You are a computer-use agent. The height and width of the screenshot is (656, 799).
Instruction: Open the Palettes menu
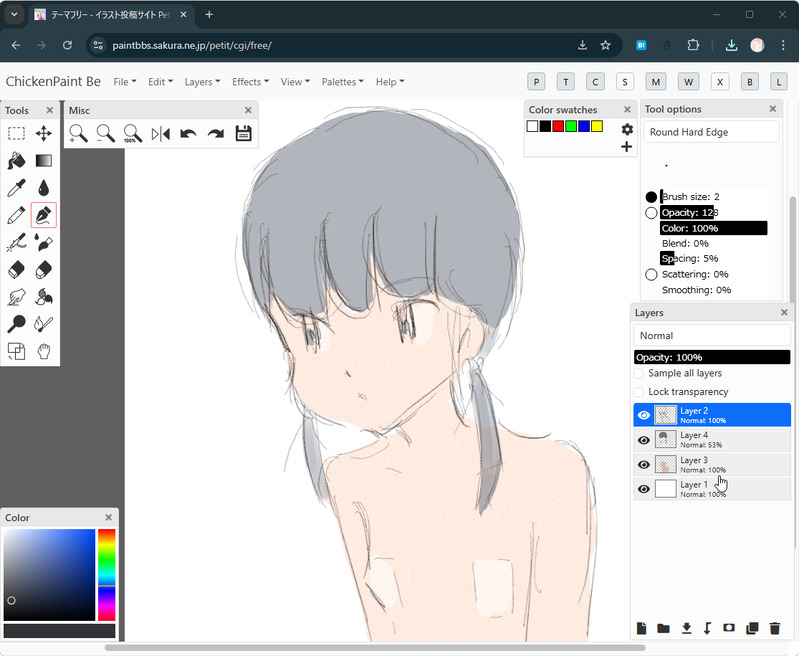pos(342,82)
